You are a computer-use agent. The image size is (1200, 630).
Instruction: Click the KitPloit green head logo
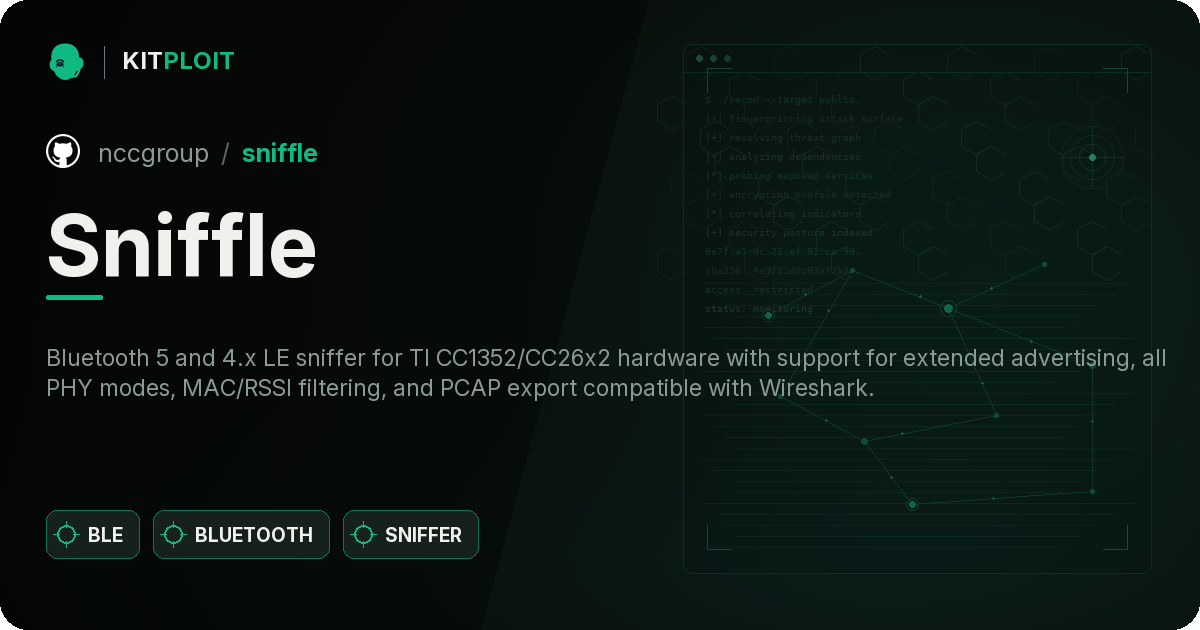[x=66, y=61]
